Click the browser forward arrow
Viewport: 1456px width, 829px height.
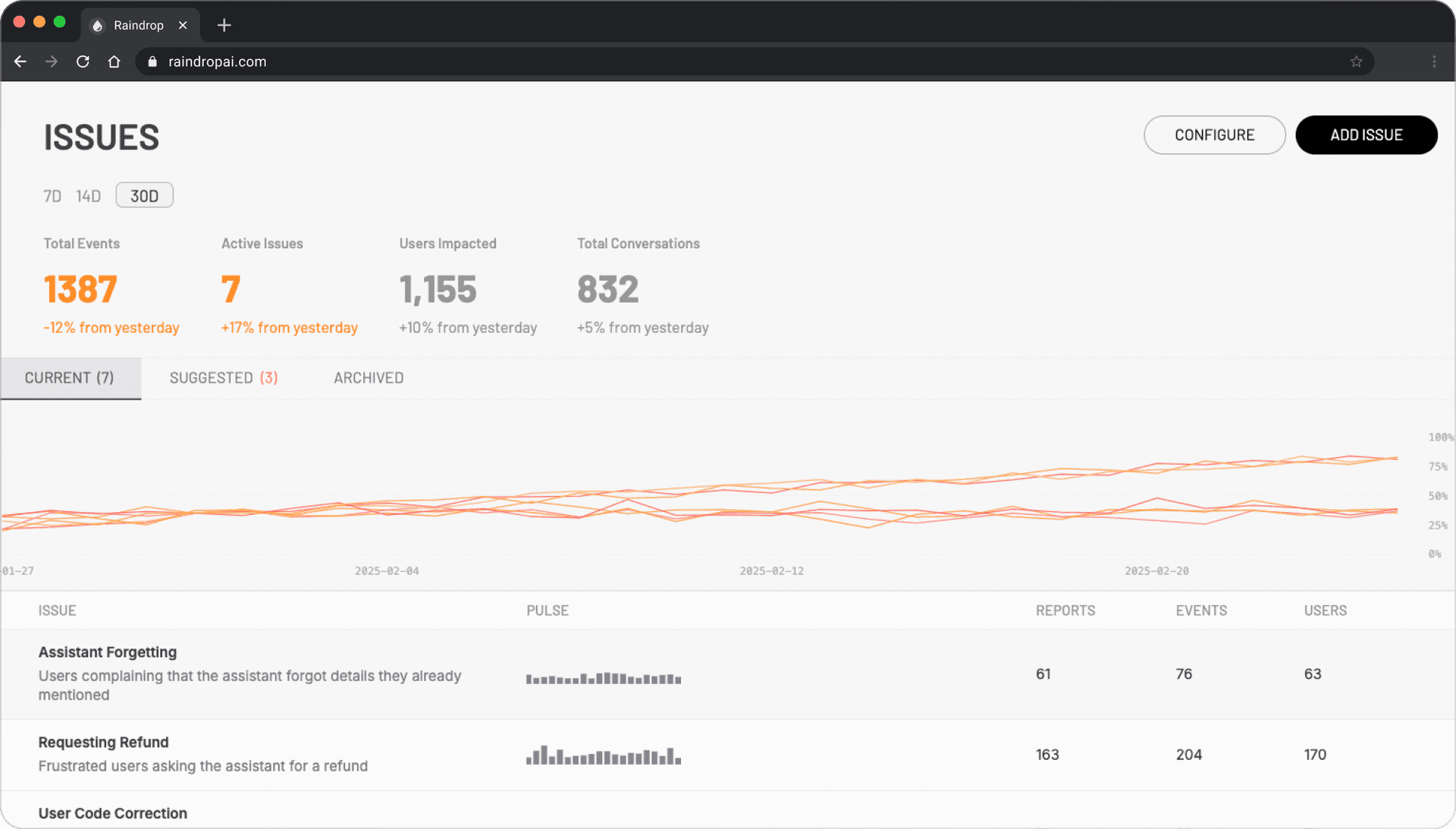[52, 61]
